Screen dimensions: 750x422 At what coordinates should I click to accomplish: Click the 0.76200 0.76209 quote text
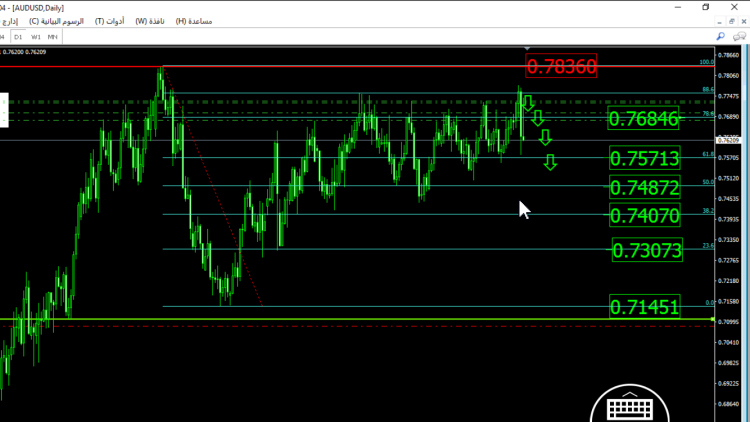tap(24, 52)
